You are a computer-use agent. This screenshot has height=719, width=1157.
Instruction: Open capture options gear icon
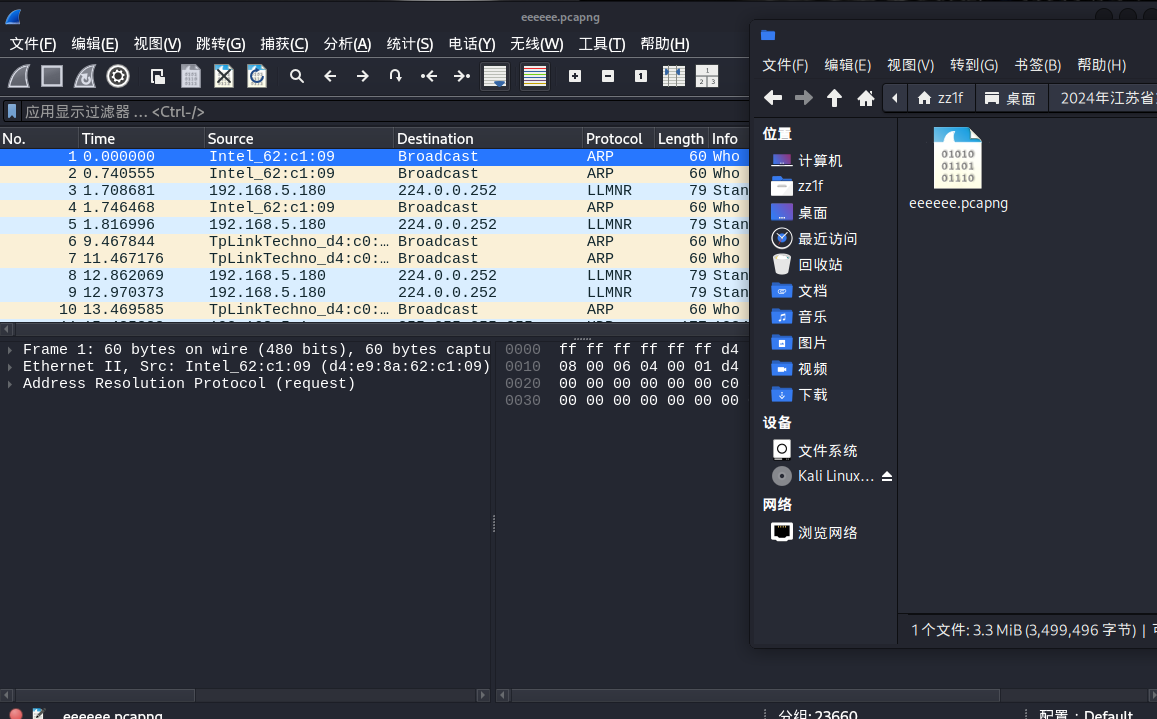[x=118, y=76]
